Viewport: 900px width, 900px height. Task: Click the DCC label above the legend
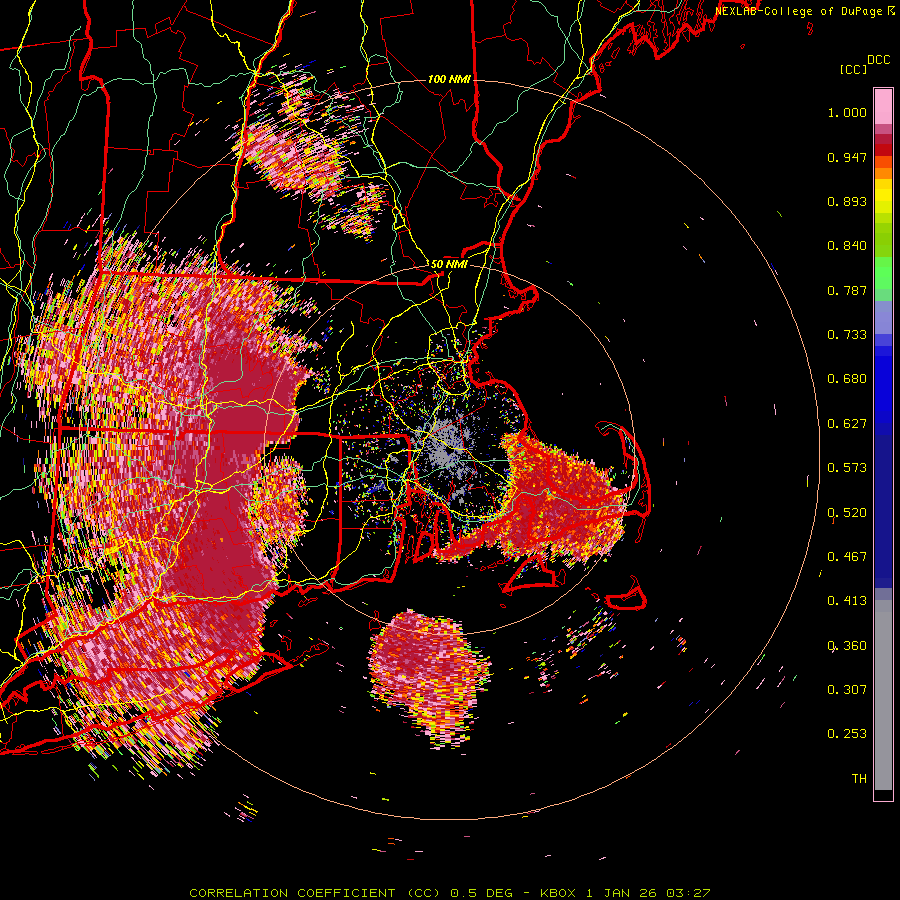(x=878, y=60)
